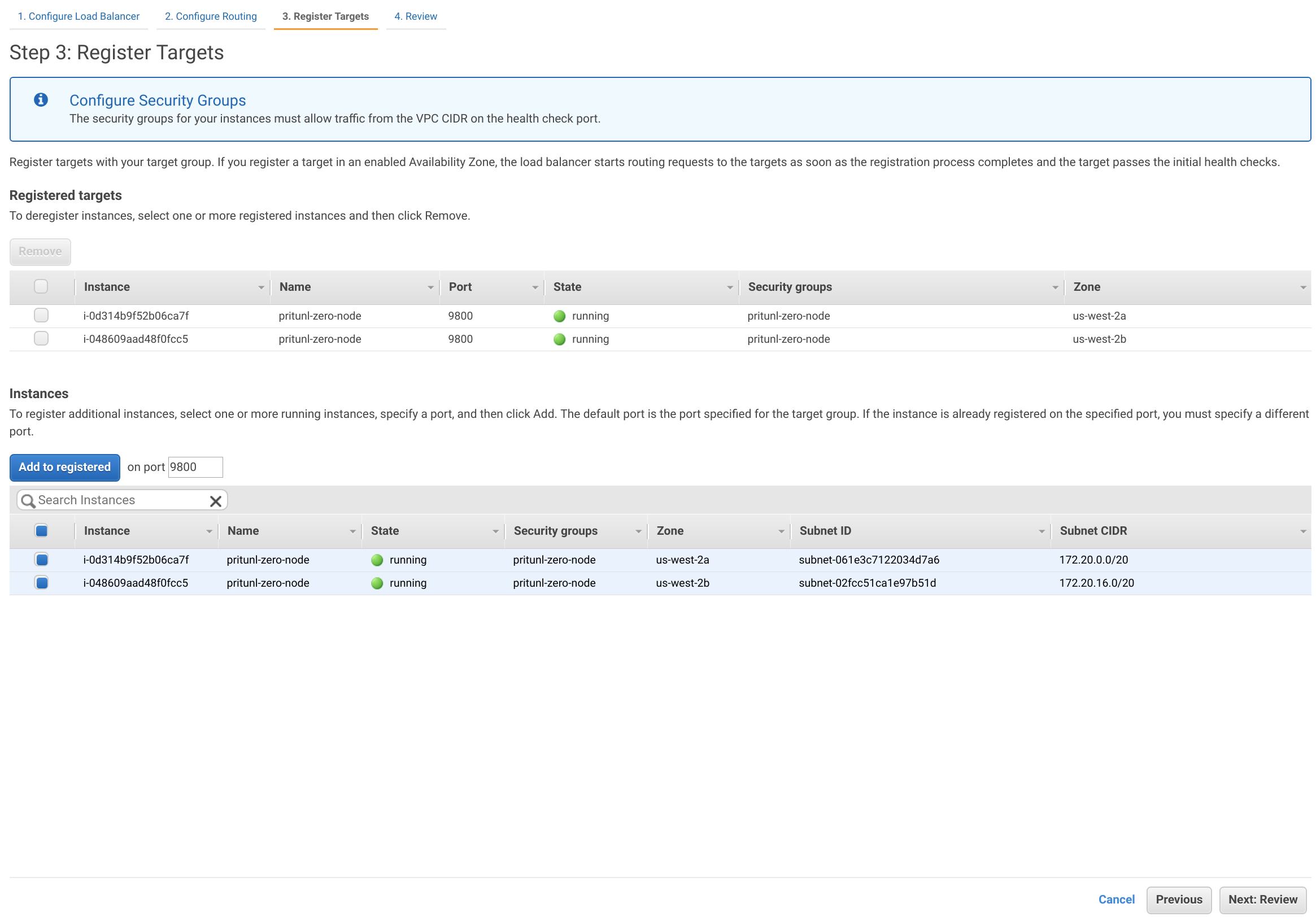Click subnet-061e3c7122034d7a6 cell

[869, 560]
